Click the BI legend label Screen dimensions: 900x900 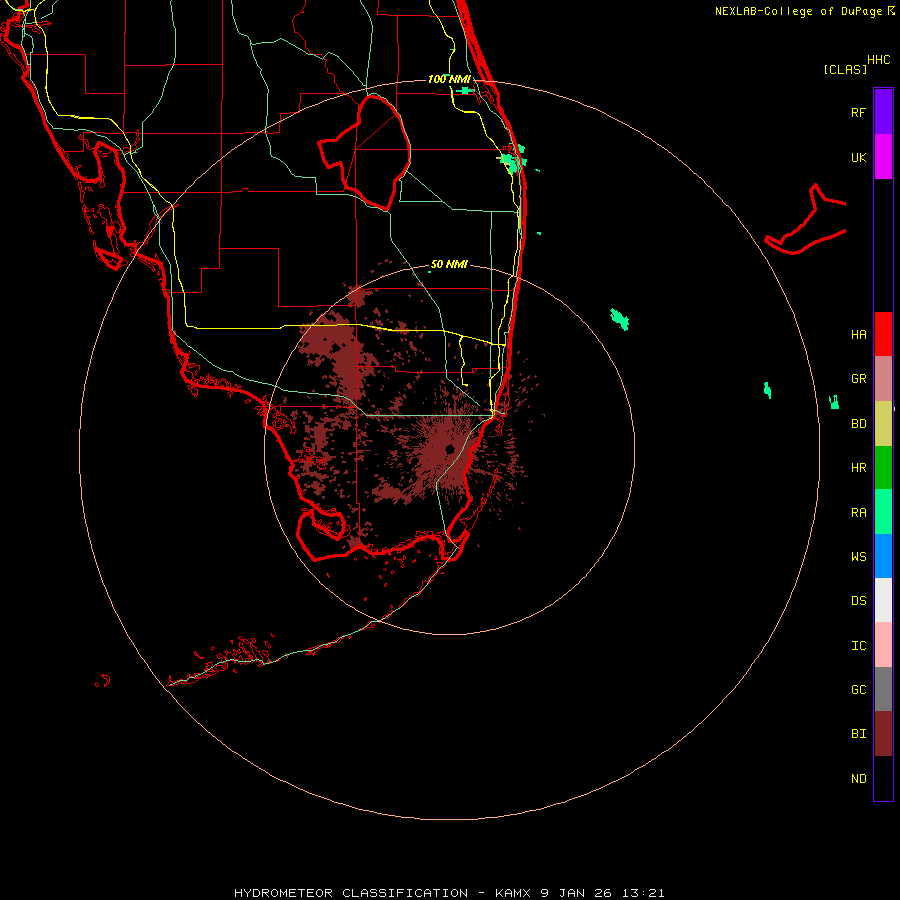click(858, 734)
